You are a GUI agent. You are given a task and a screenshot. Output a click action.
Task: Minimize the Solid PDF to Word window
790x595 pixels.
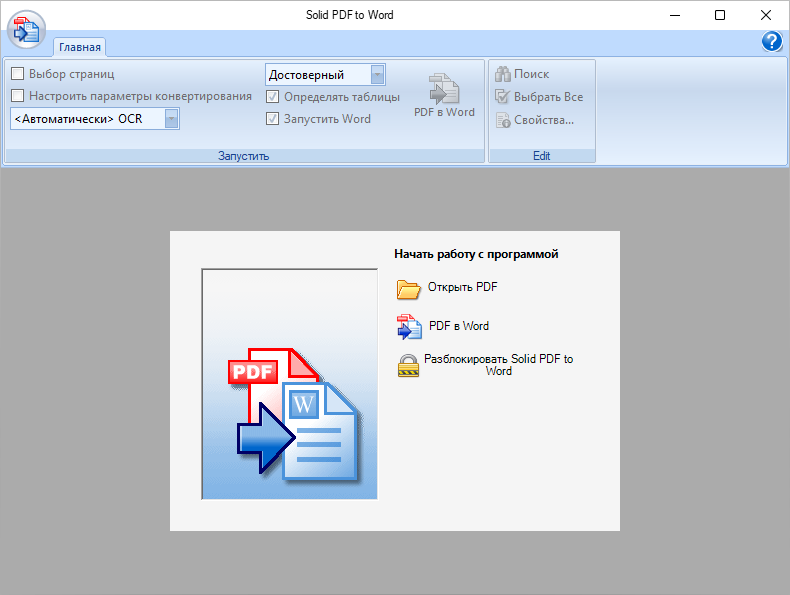tap(675, 15)
